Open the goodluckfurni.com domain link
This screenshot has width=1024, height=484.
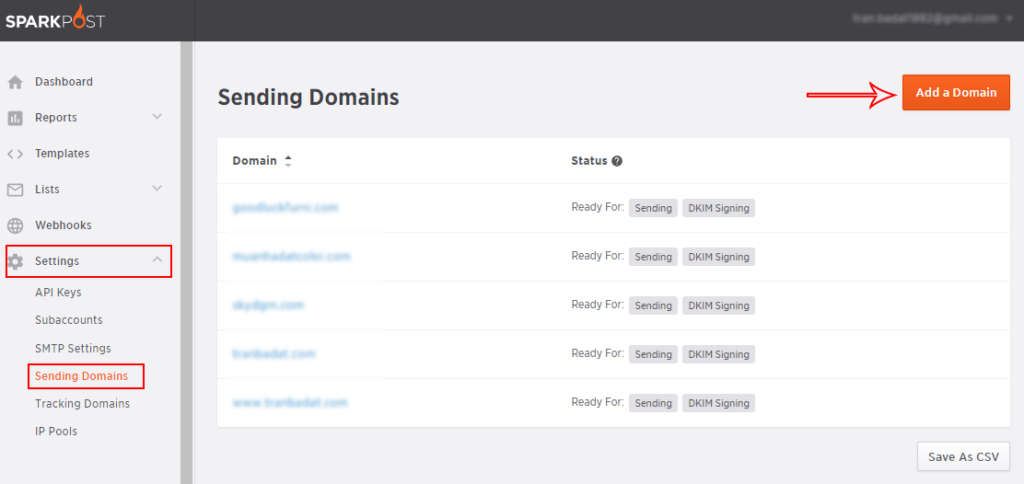pos(285,208)
